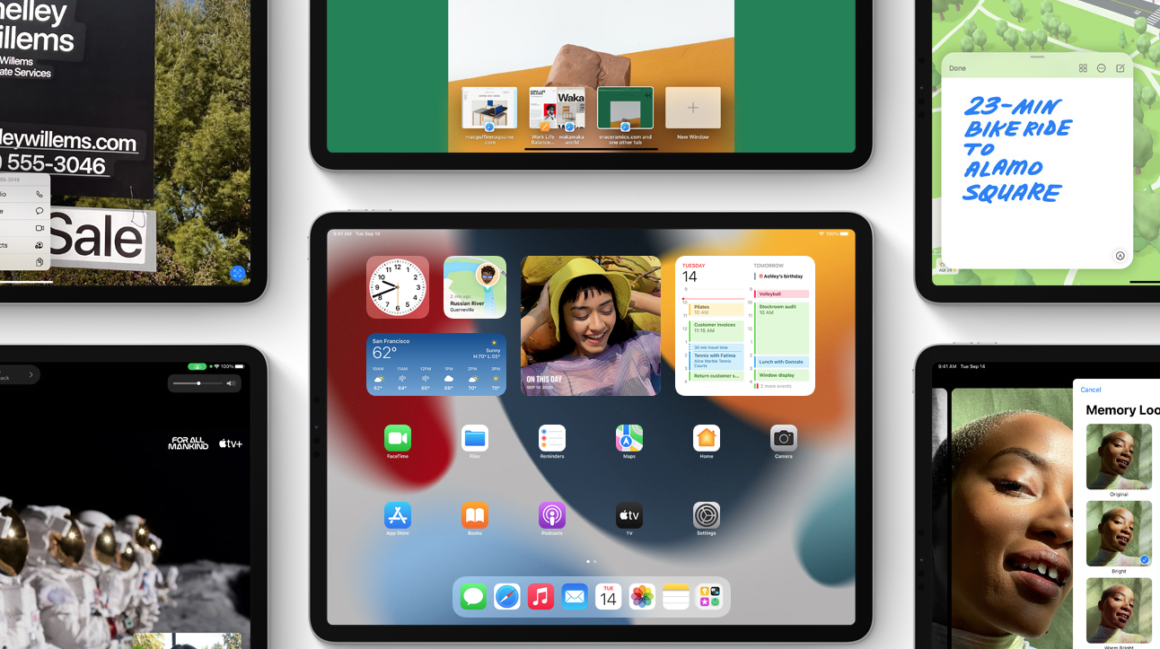Switch to the macguffinmagazine.com window
The height and width of the screenshot is (649, 1160).
tap(489, 109)
